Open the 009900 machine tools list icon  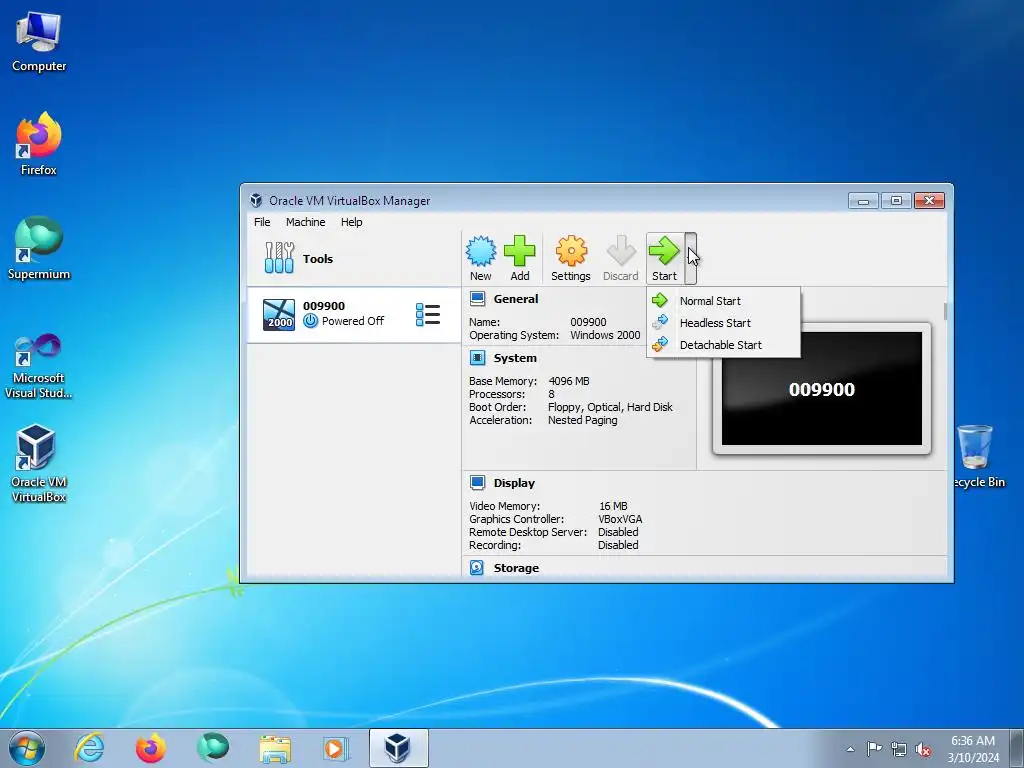pyautogui.click(x=428, y=315)
